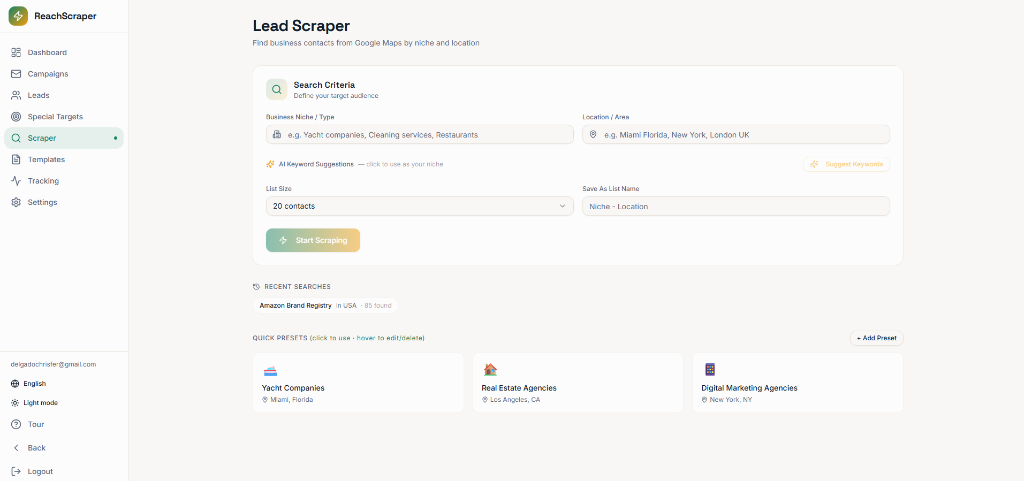
Task: Click the Campaigns envelope icon
Action: pos(16,74)
